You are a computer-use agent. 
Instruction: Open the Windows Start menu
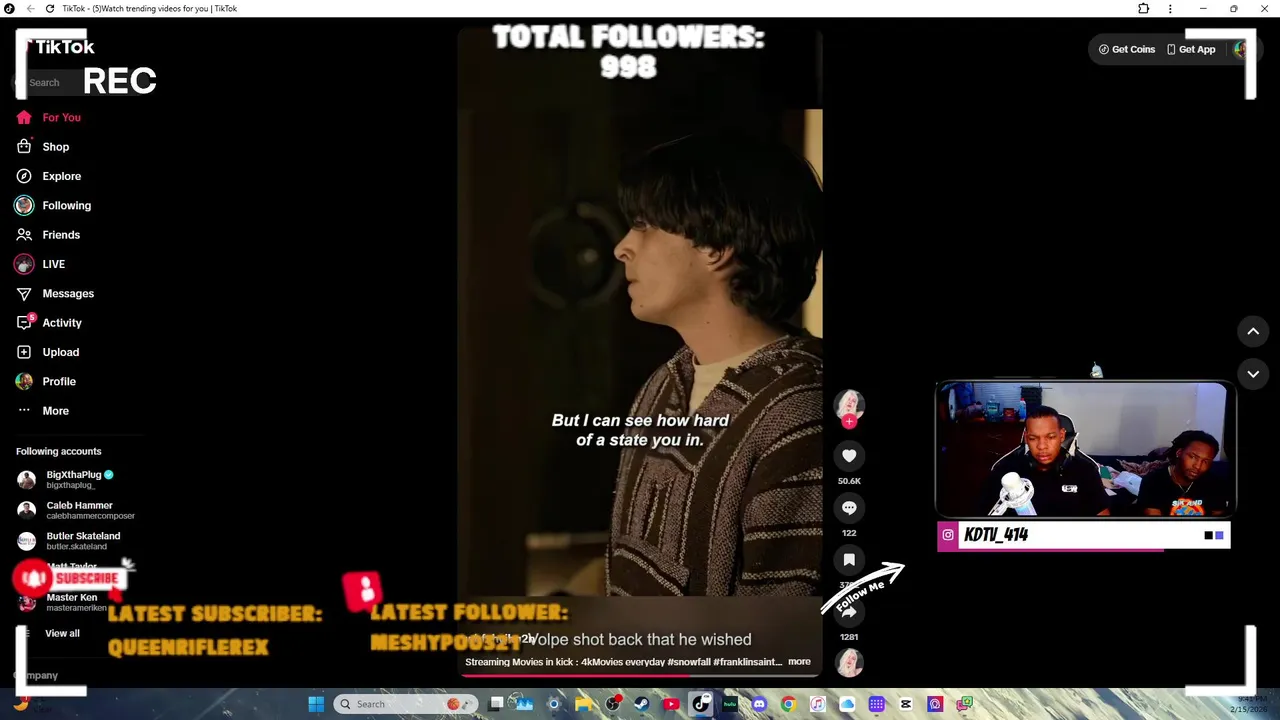[316, 704]
